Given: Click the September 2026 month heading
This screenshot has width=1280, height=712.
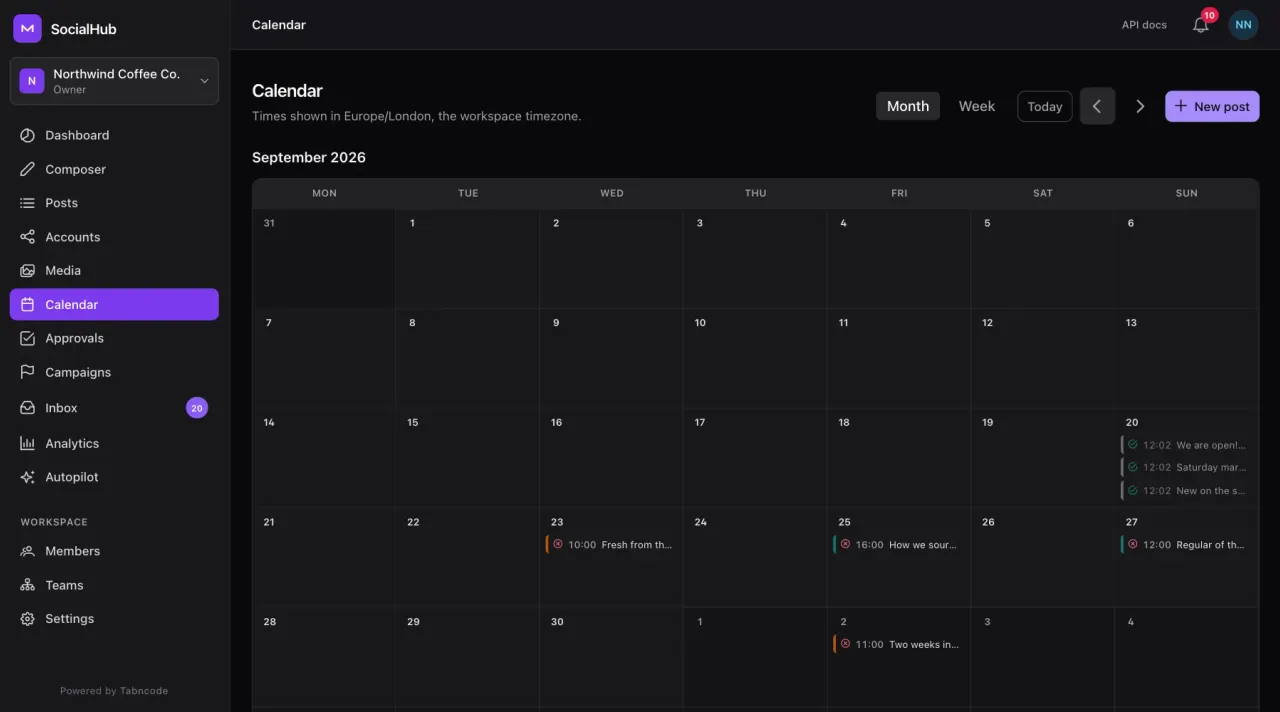Looking at the screenshot, I should [309, 157].
